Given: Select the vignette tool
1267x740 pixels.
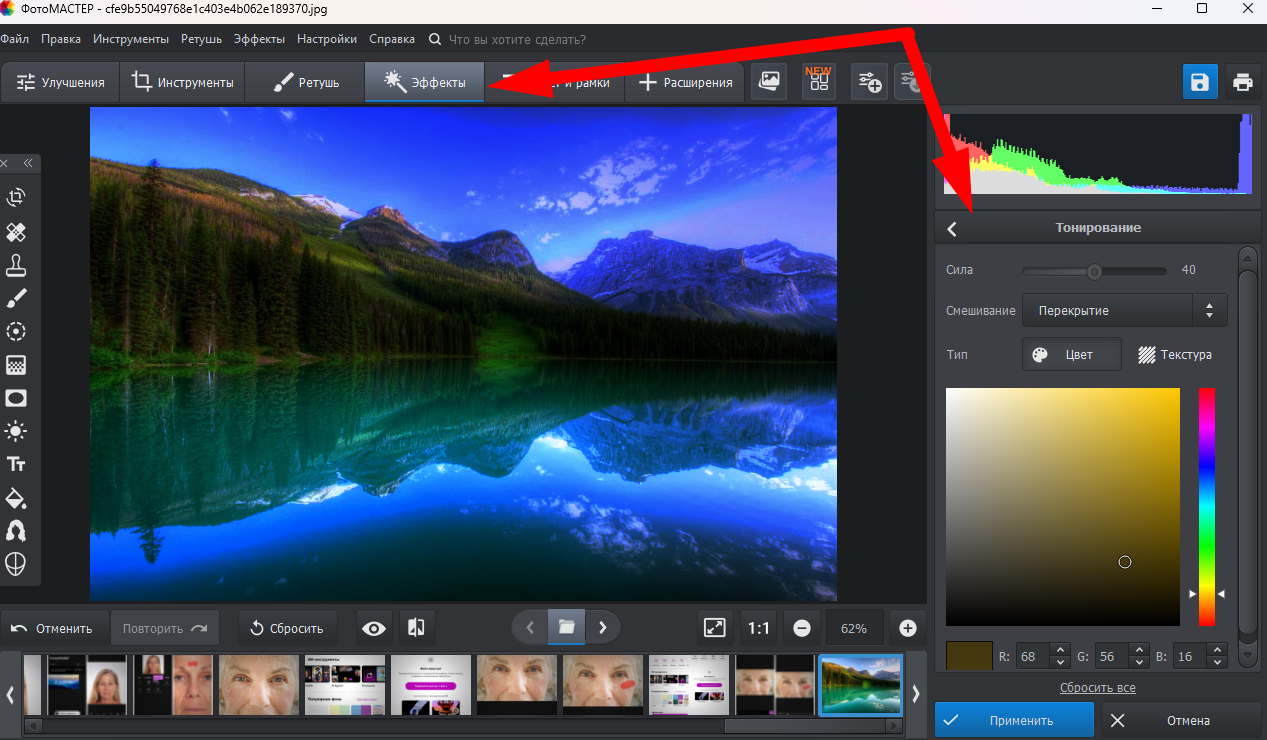Looking at the screenshot, I should point(16,398).
